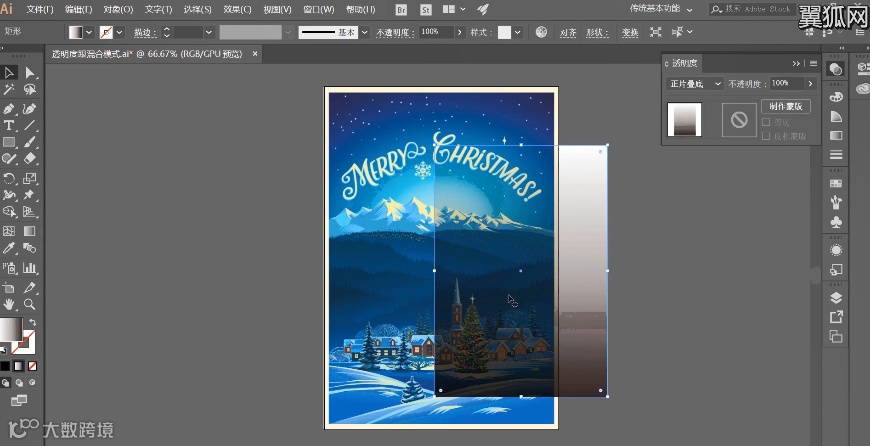The width and height of the screenshot is (870, 446).
Task: Open the stroke weight dropdown
Action: point(209,32)
